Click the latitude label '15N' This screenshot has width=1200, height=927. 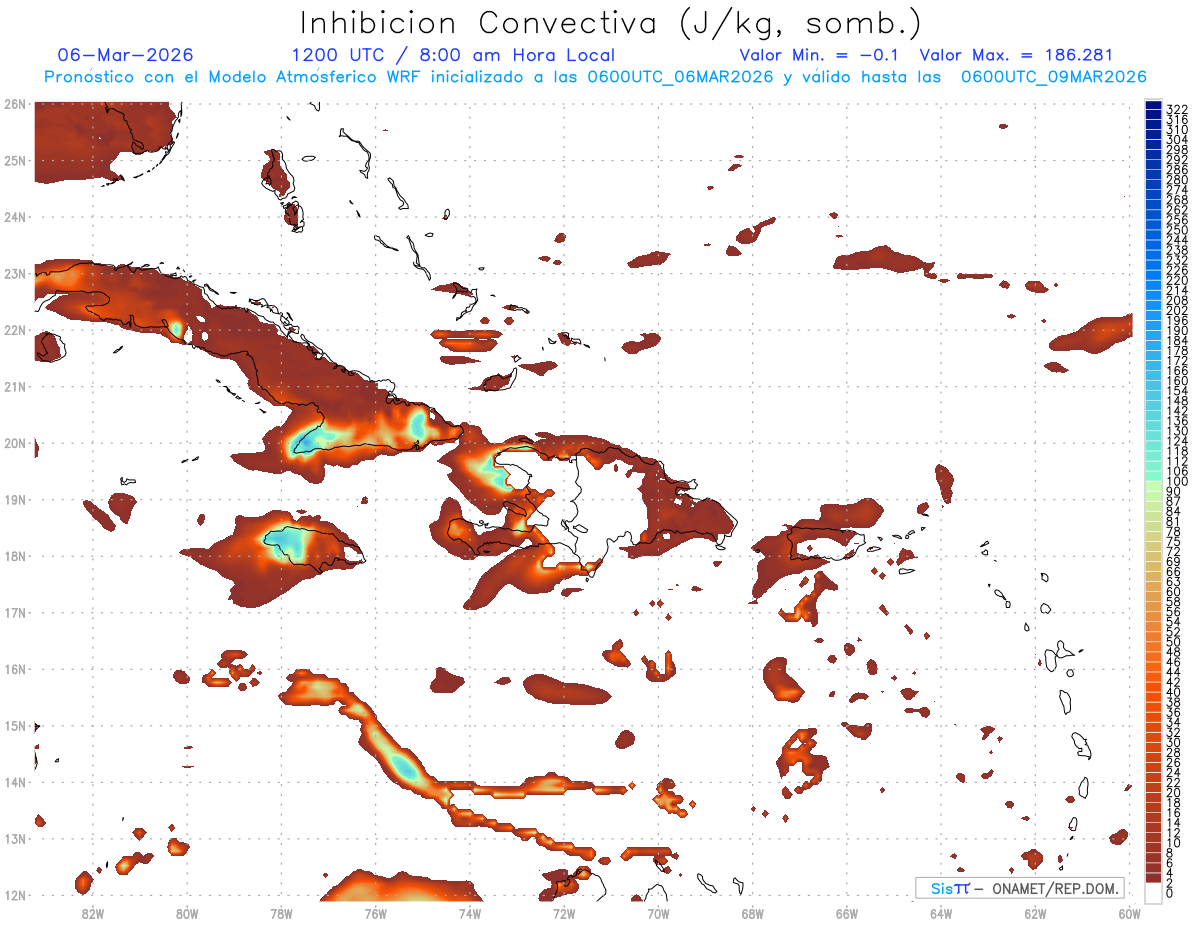coord(15,725)
